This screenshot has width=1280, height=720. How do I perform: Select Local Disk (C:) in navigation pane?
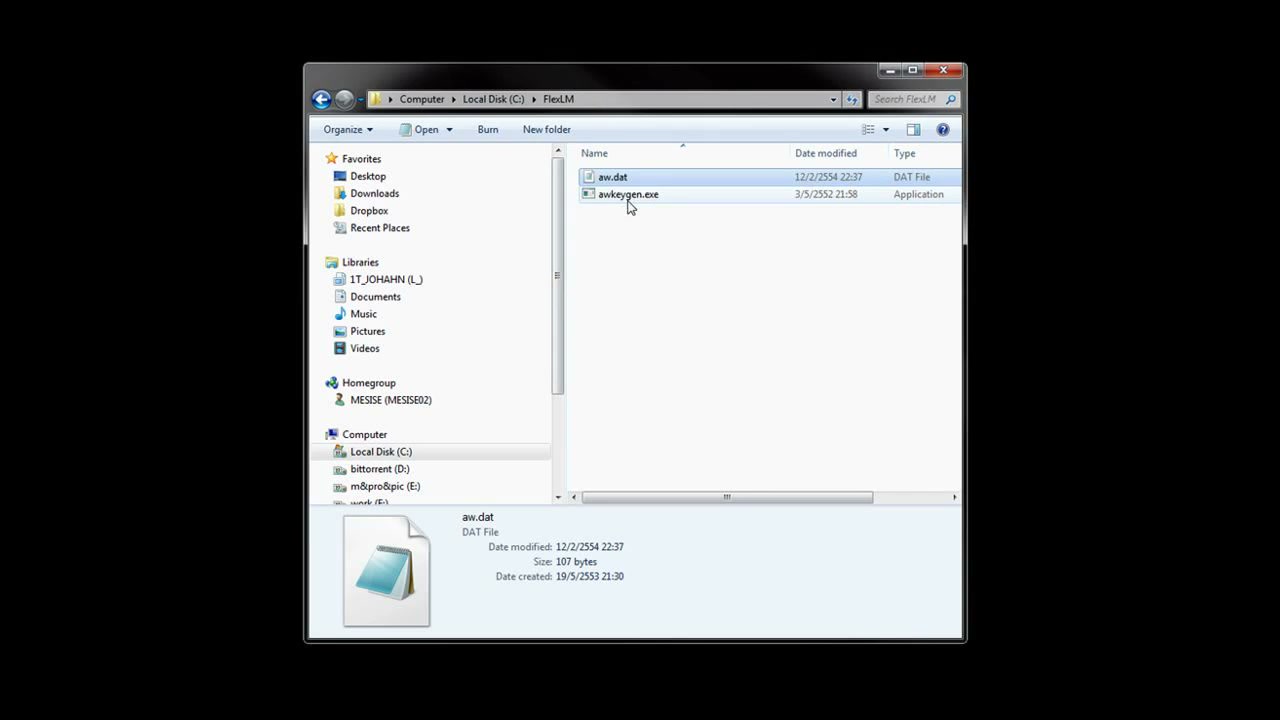[x=381, y=451]
